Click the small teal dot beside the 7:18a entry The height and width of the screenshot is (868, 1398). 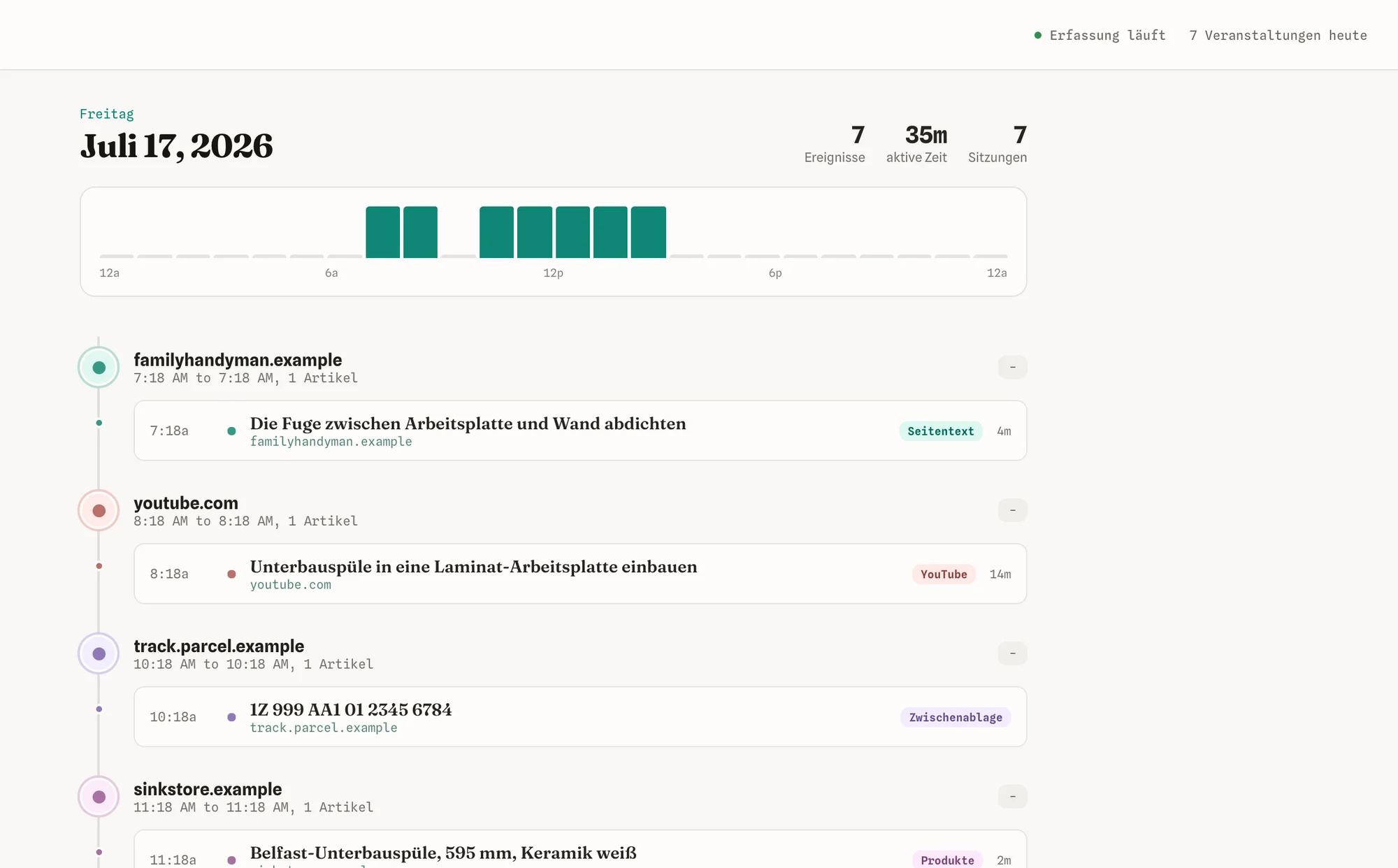[231, 431]
